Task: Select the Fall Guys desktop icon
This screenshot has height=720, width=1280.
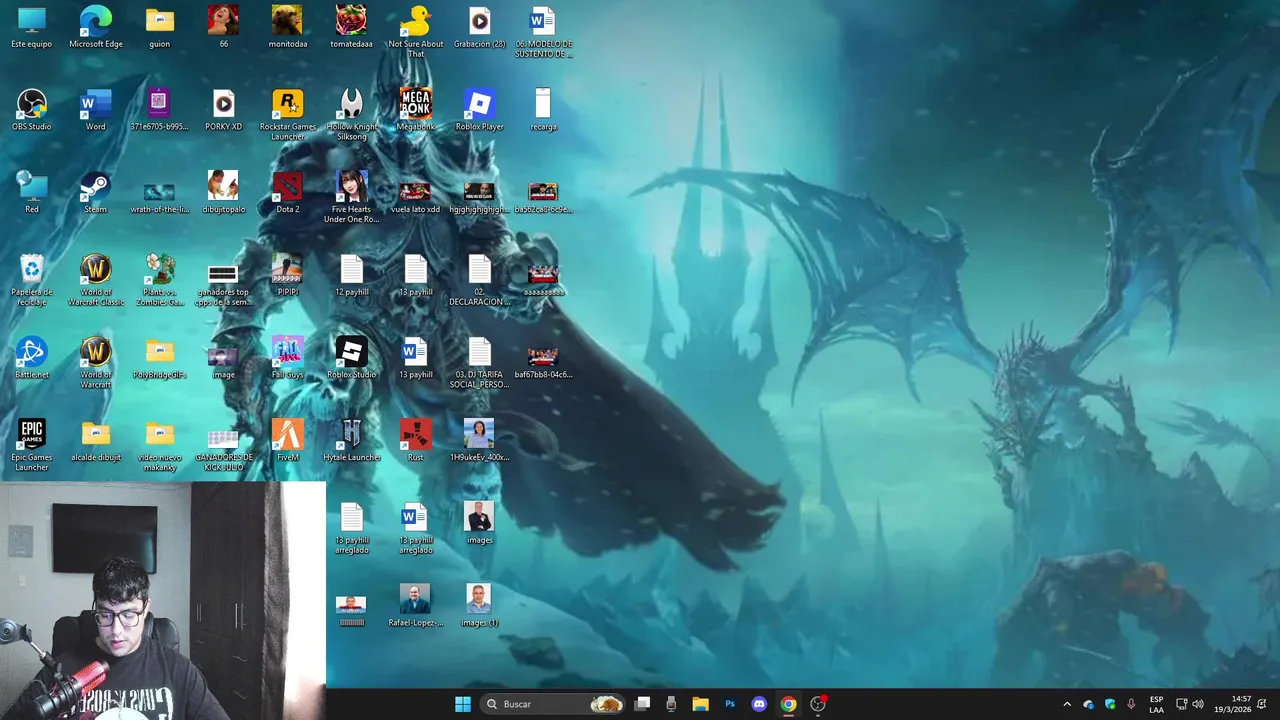Action: pos(287,358)
